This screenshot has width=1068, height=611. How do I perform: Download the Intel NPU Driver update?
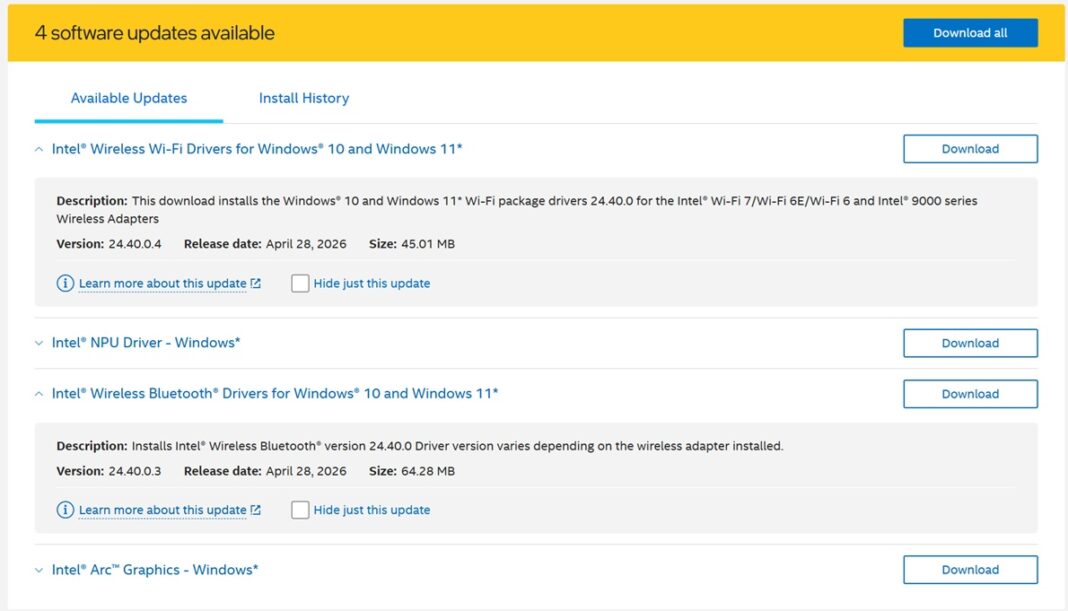pos(970,342)
